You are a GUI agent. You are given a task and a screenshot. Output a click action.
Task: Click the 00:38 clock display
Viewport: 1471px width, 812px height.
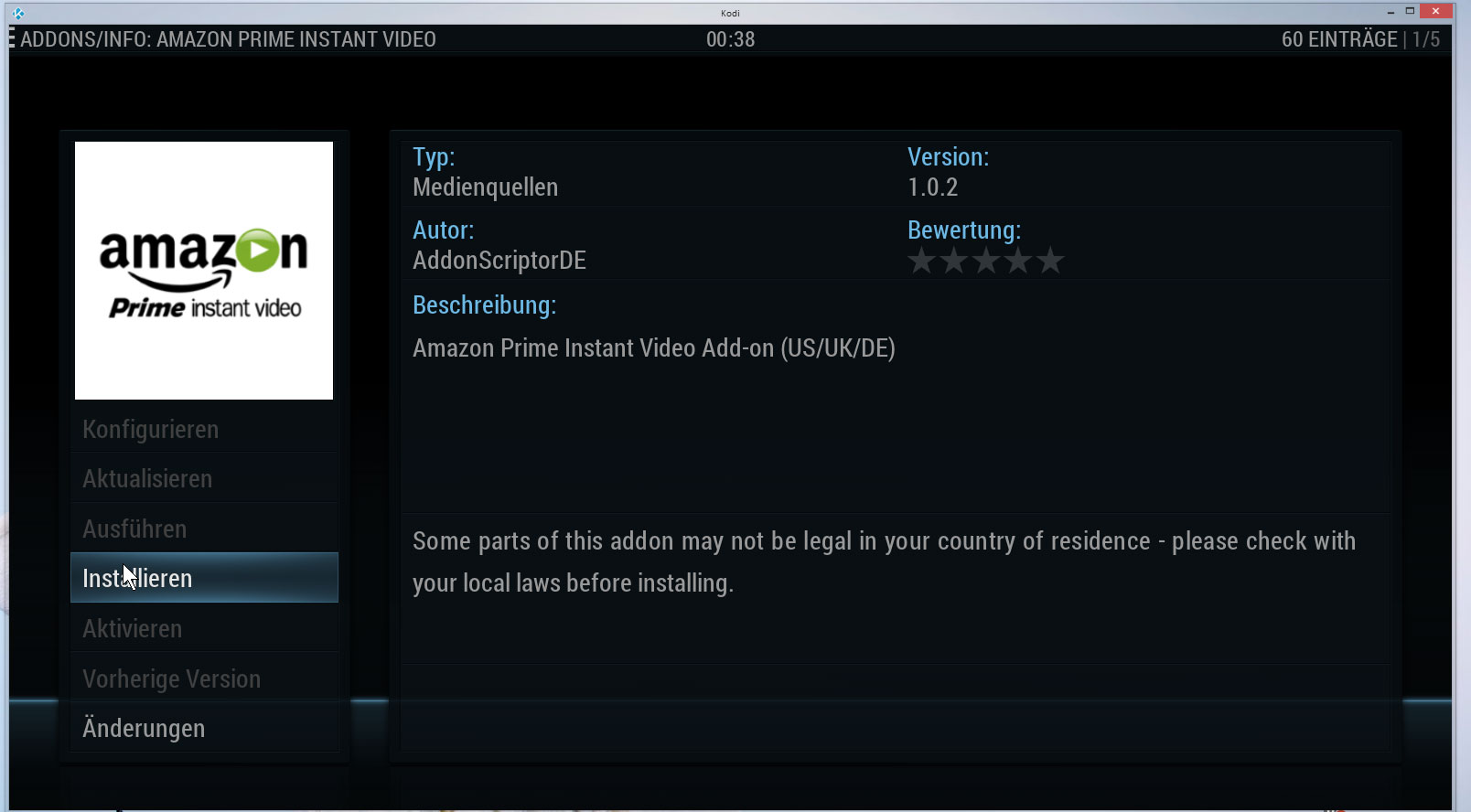pos(730,39)
